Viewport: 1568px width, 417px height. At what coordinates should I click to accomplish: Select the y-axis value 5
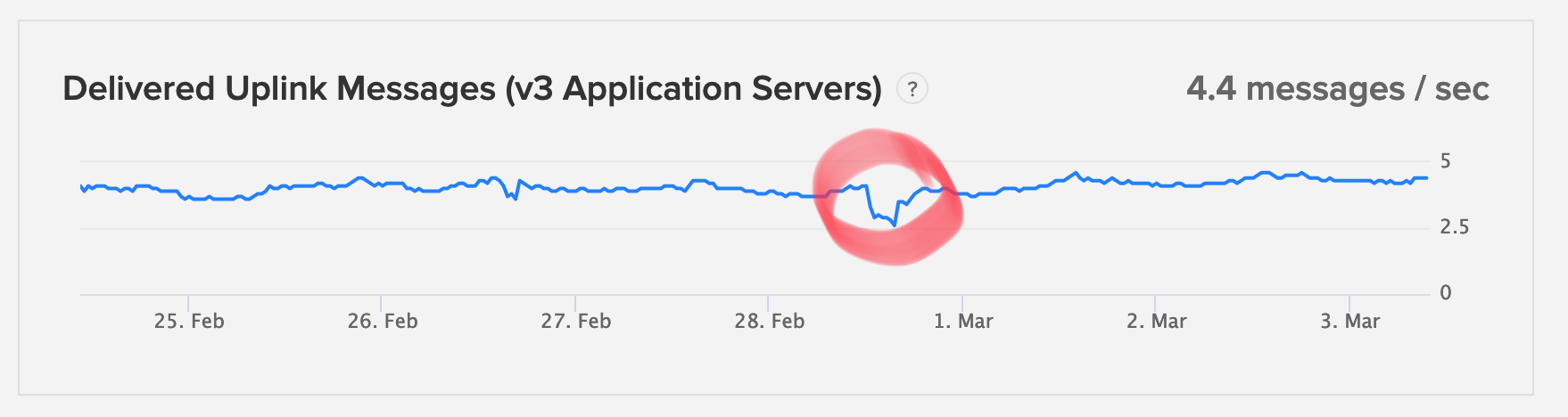point(1446,161)
